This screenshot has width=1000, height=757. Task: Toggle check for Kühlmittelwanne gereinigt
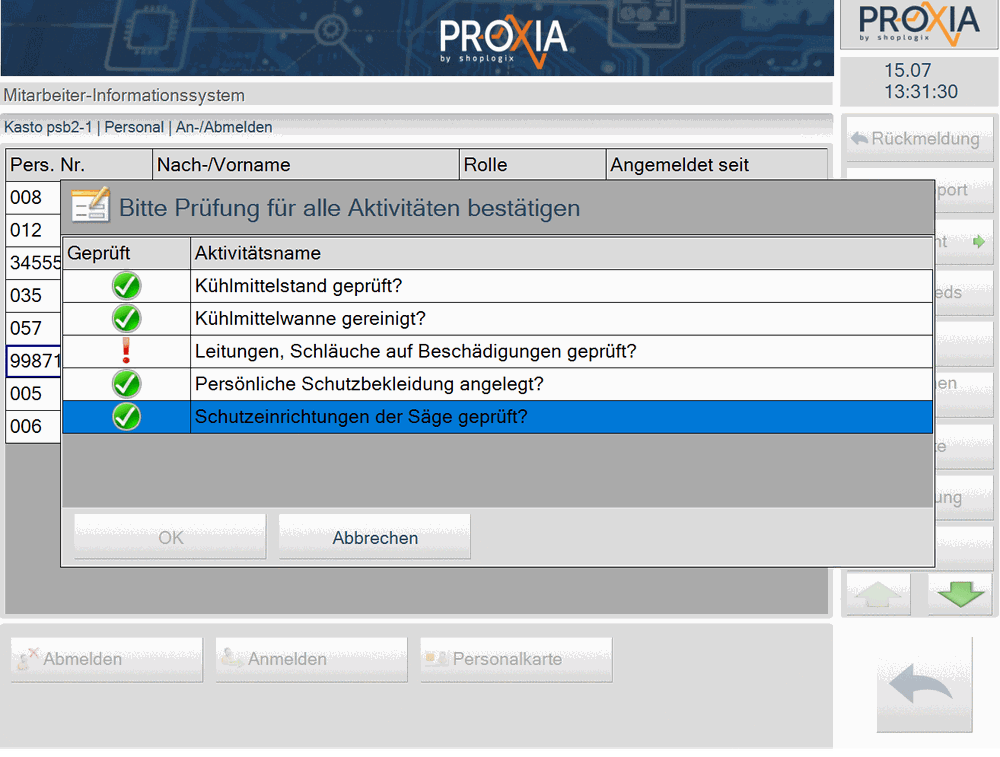tap(126, 318)
